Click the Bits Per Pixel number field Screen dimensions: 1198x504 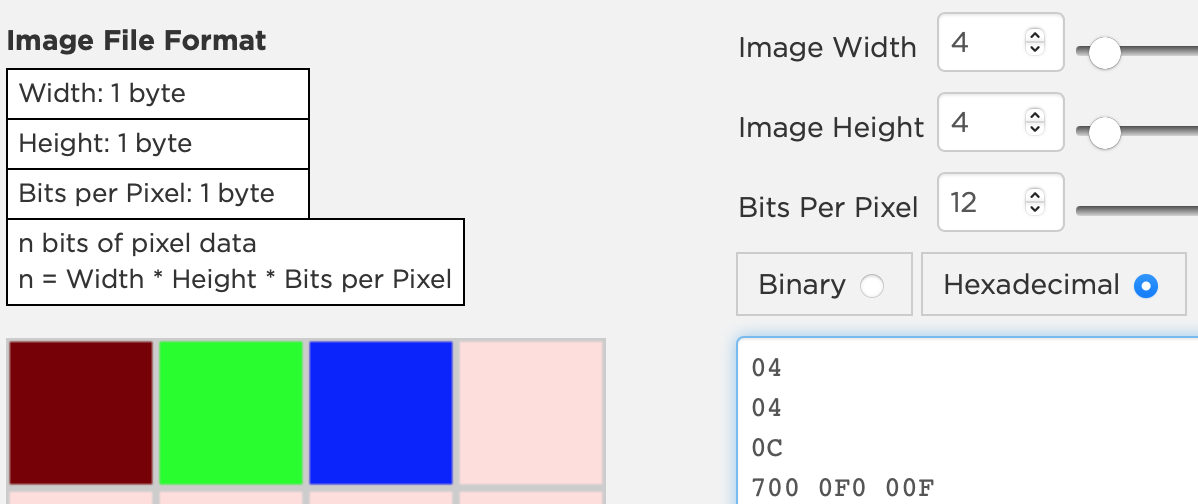pyautogui.click(x=981, y=203)
